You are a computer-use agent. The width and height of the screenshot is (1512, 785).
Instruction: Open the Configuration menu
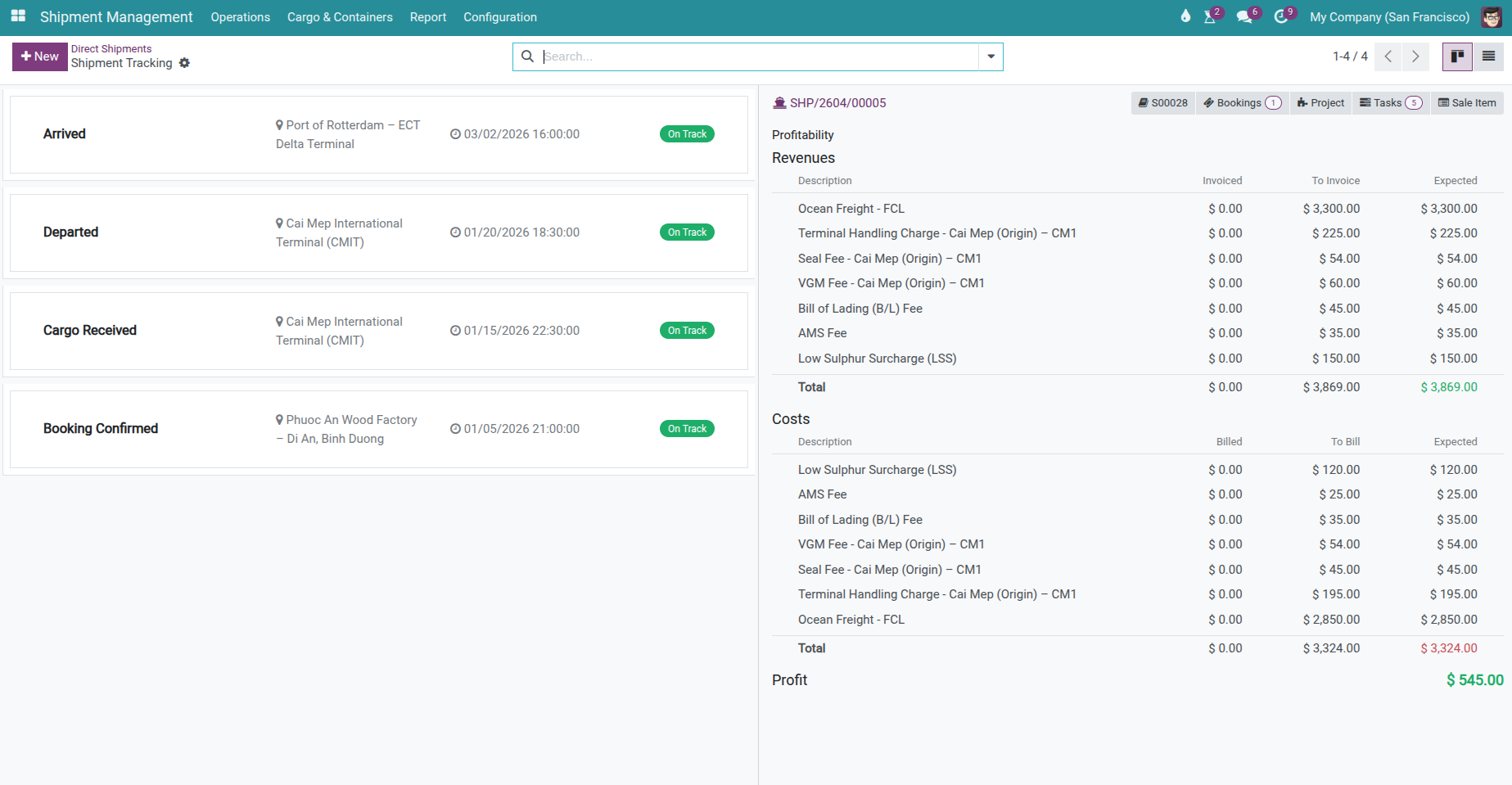(499, 16)
